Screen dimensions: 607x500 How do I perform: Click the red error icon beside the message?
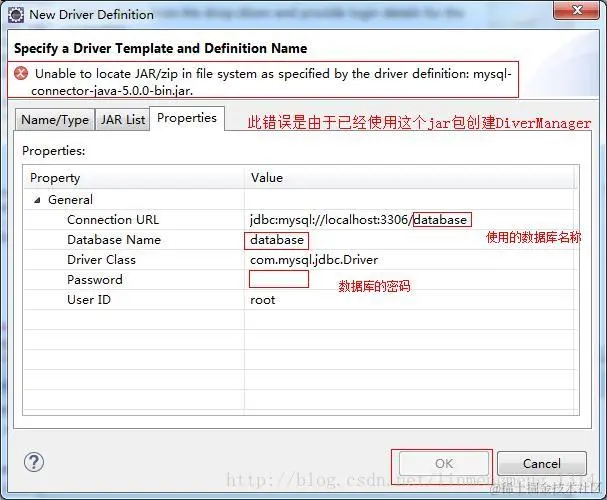21,73
